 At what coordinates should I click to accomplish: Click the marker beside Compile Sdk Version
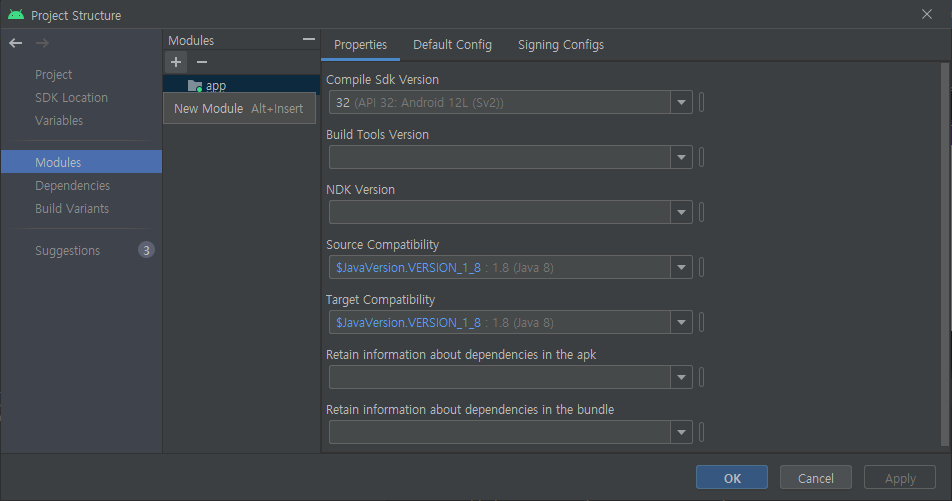701,103
